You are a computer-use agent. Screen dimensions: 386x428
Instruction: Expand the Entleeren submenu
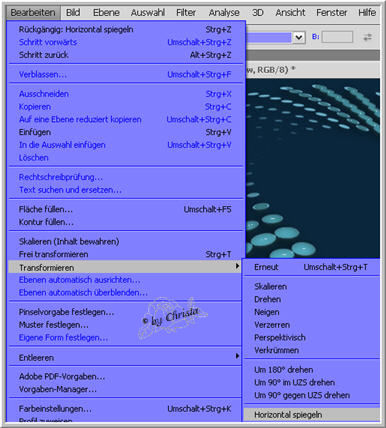pyautogui.click(x=125, y=357)
